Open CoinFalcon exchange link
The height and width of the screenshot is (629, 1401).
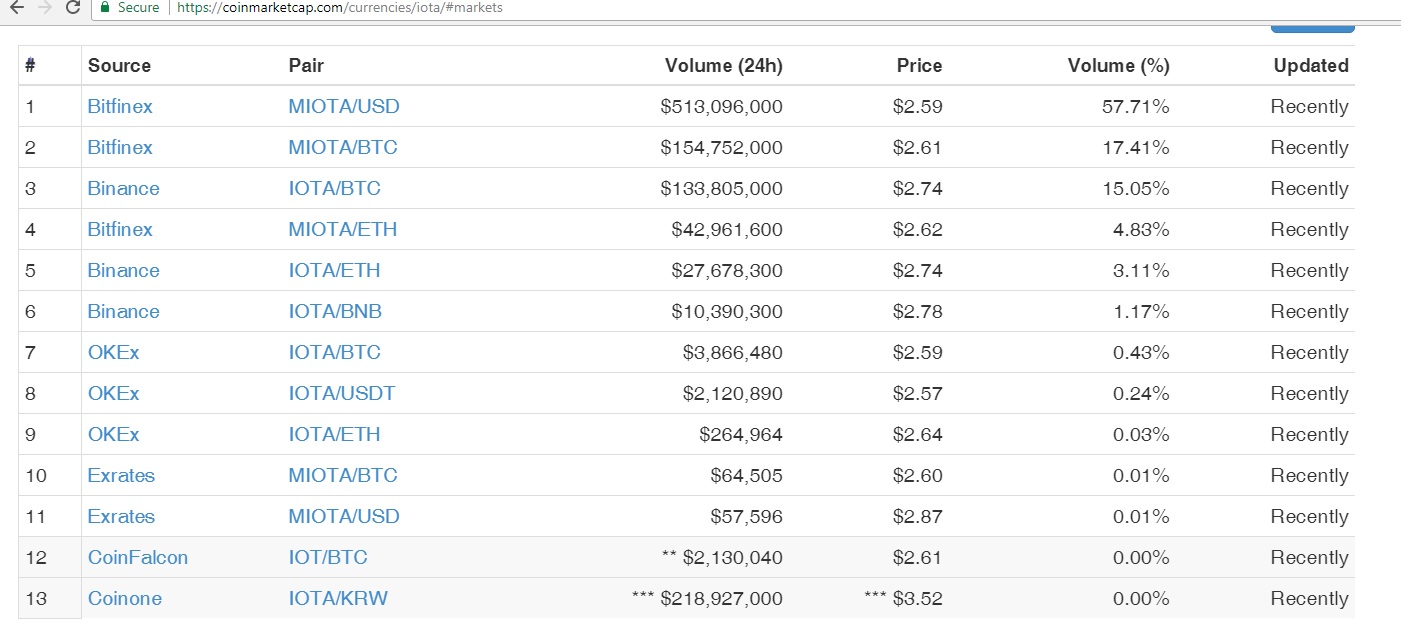point(138,557)
